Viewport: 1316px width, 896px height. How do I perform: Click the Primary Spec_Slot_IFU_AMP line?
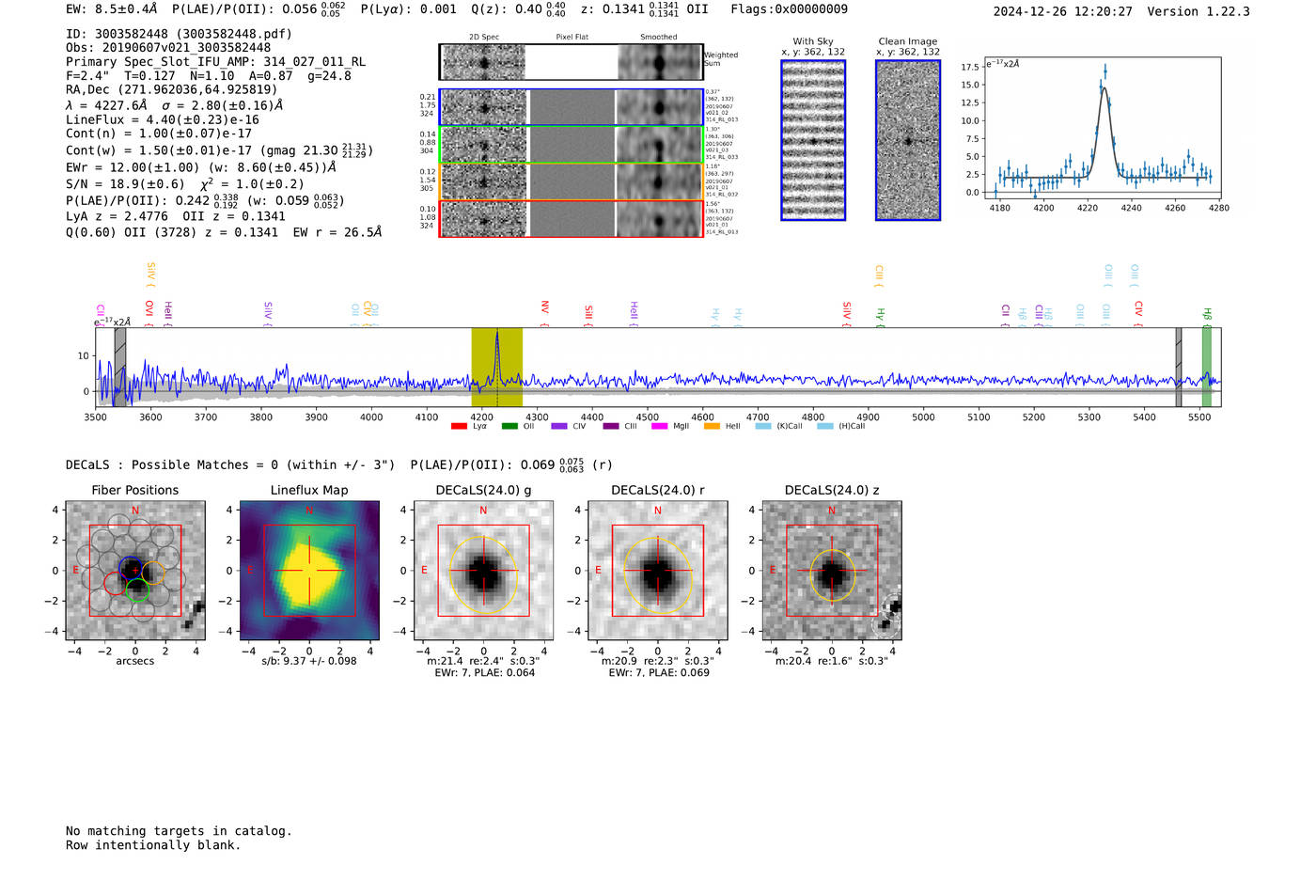(215, 62)
